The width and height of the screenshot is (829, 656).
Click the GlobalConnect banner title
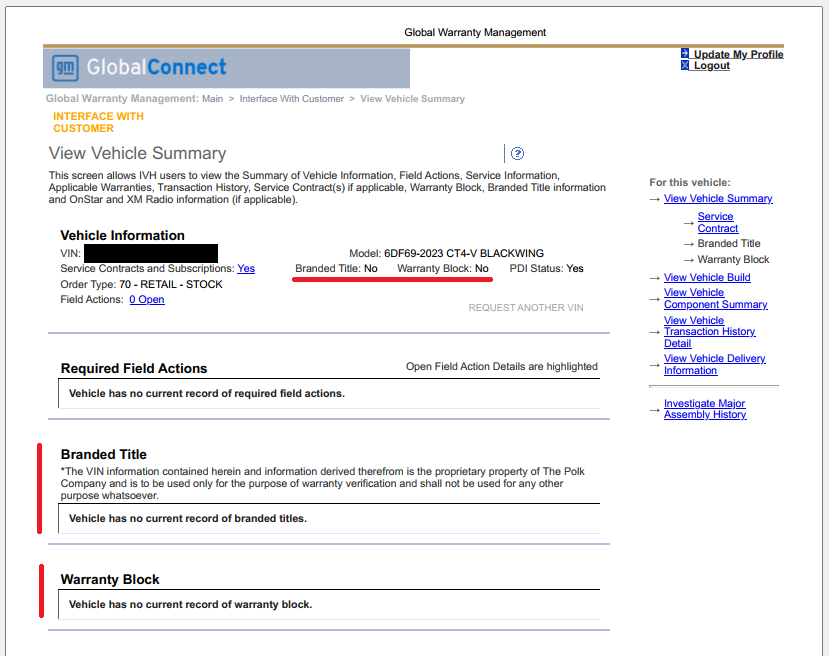(x=156, y=67)
